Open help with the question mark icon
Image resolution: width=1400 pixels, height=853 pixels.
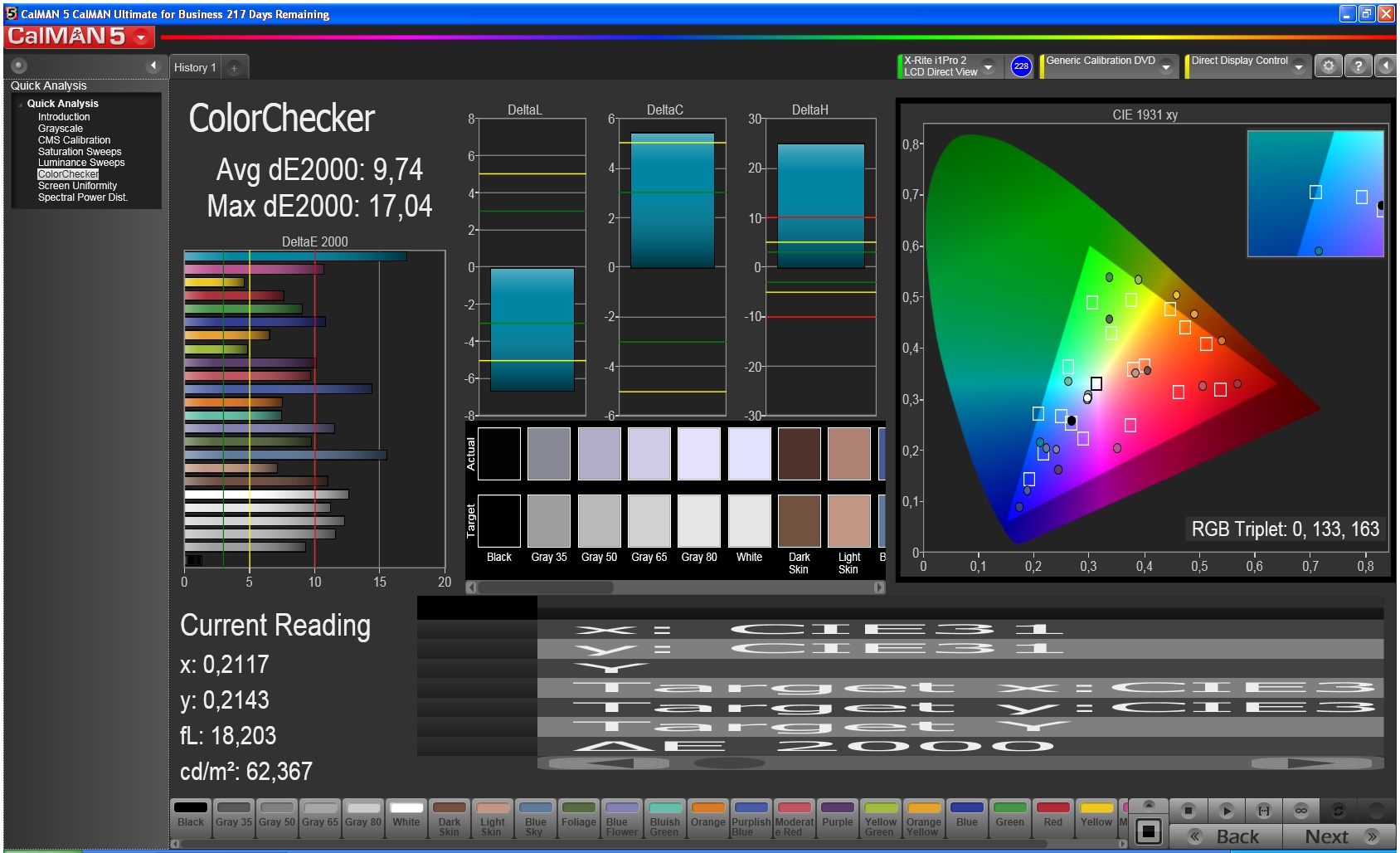point(1359,66)
